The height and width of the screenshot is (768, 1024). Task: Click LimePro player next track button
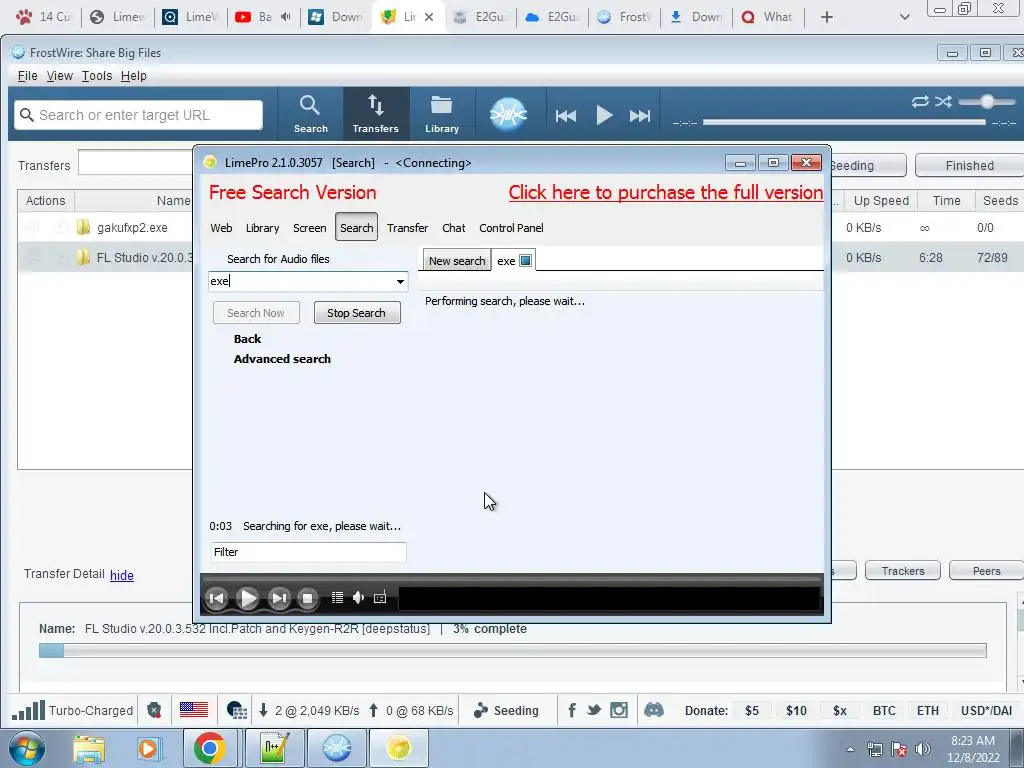(x=279, y=598)
